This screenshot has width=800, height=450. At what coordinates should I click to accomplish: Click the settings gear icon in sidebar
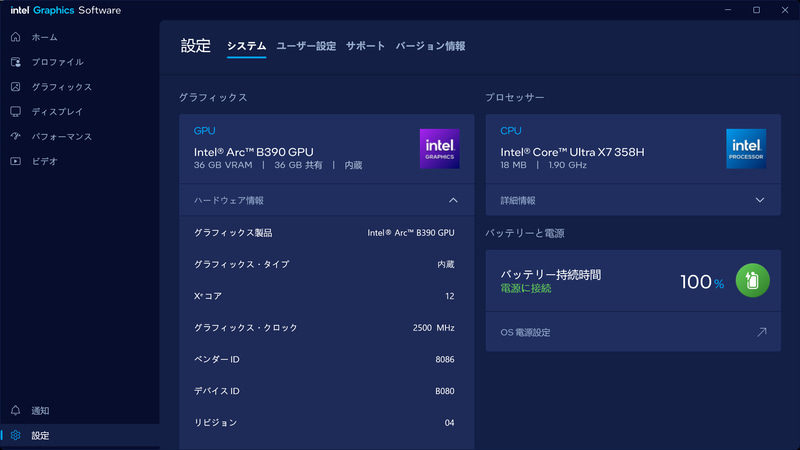[x=16, y=435]
